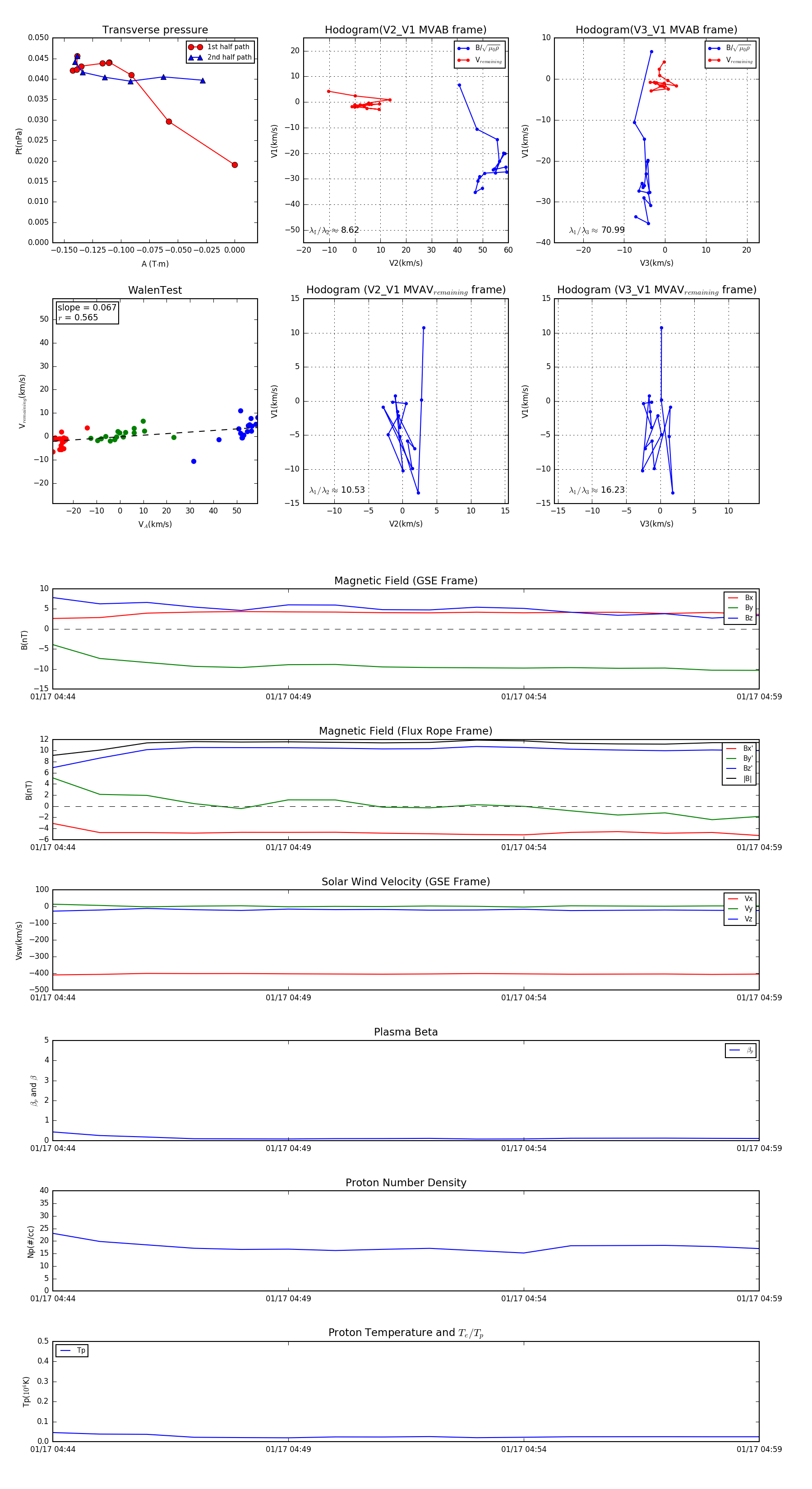812x1489 pixels.
Task: Select the "By'" legend entry
Action: (x=740, y=758)
